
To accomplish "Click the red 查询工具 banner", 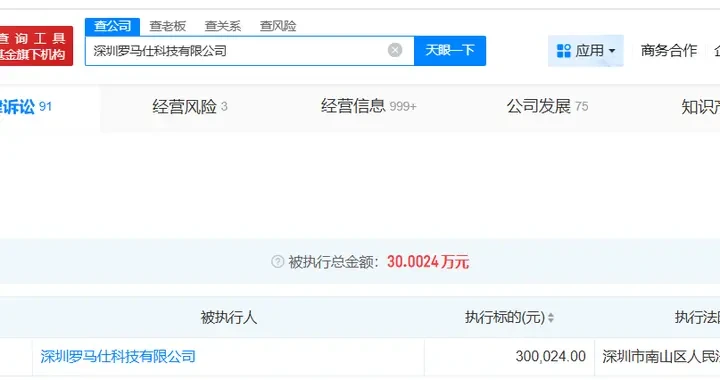I will pos(36,46).
